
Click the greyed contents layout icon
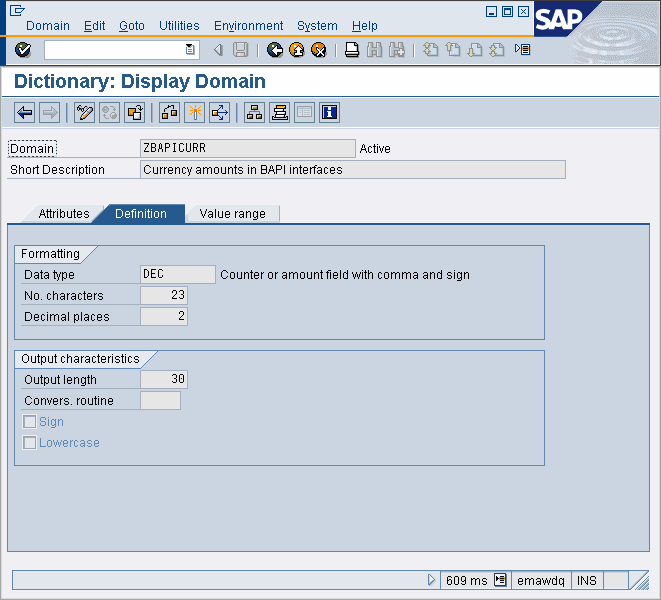(x=304, y=113)
